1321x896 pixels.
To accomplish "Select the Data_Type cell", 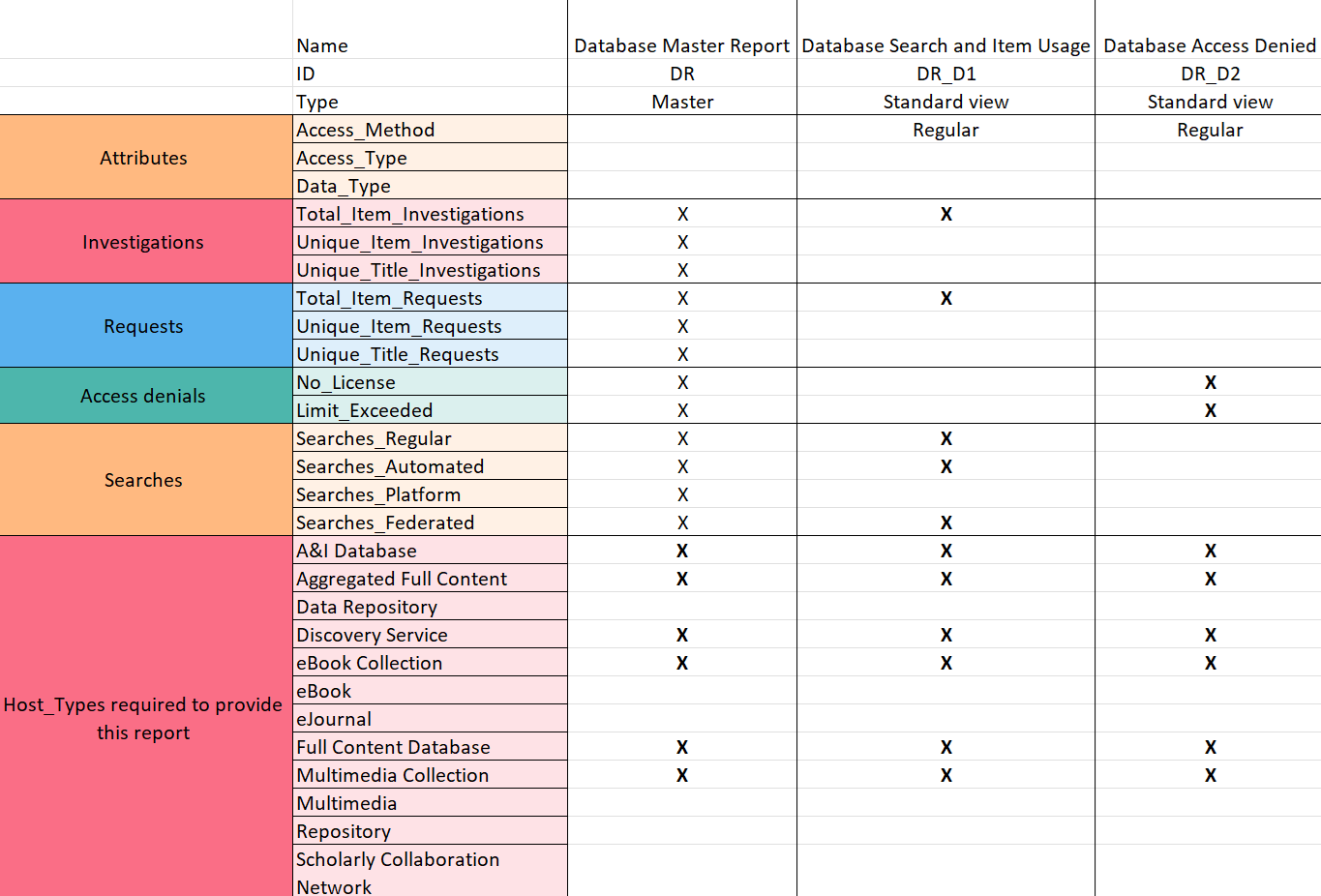I will [430, 186].
